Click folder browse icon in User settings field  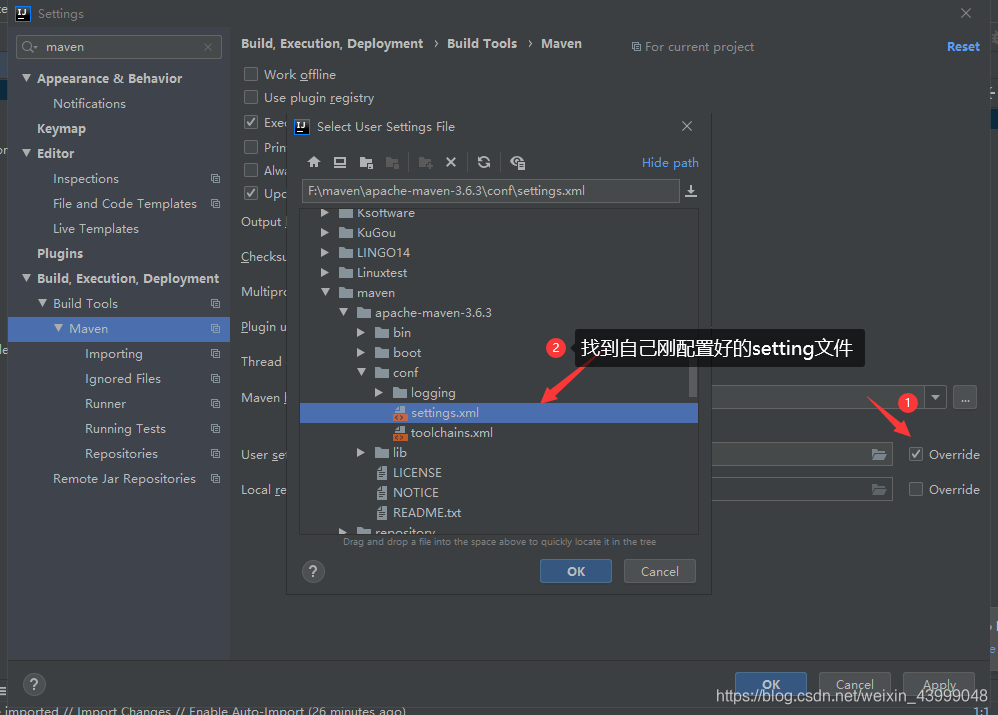click(x=879, y=454)
